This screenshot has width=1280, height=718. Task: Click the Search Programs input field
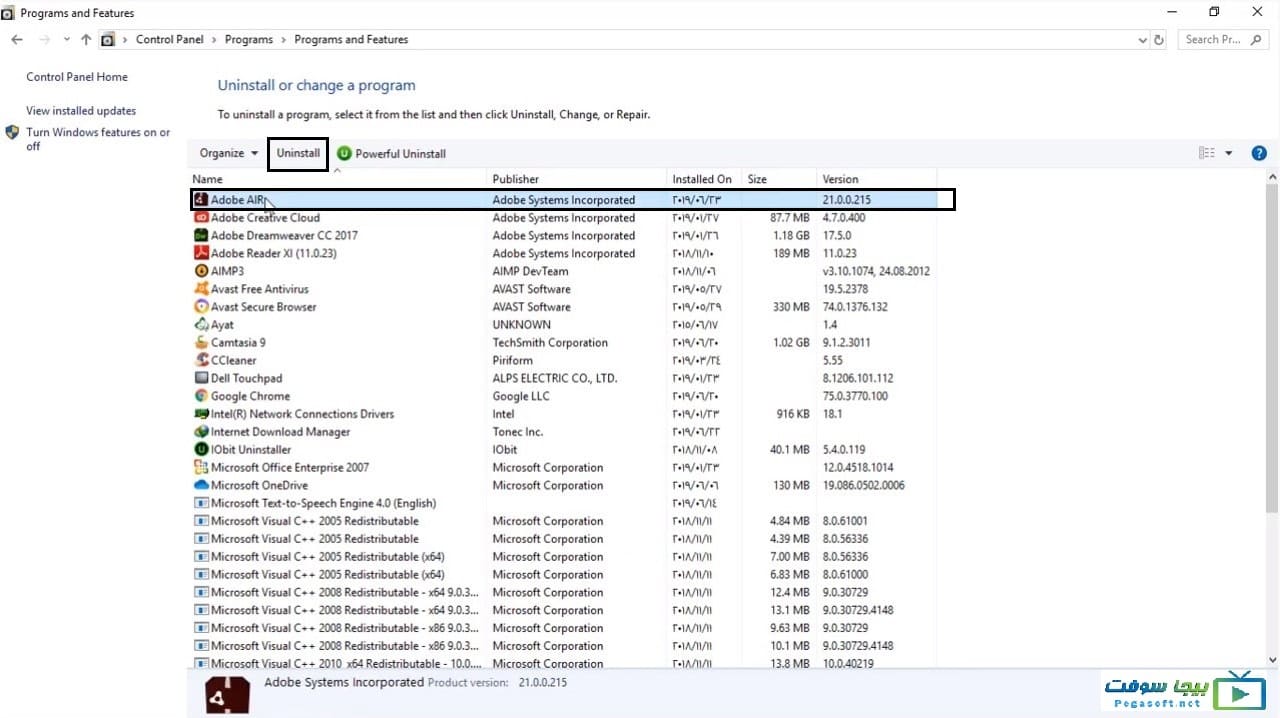[x=1224, y=40]
